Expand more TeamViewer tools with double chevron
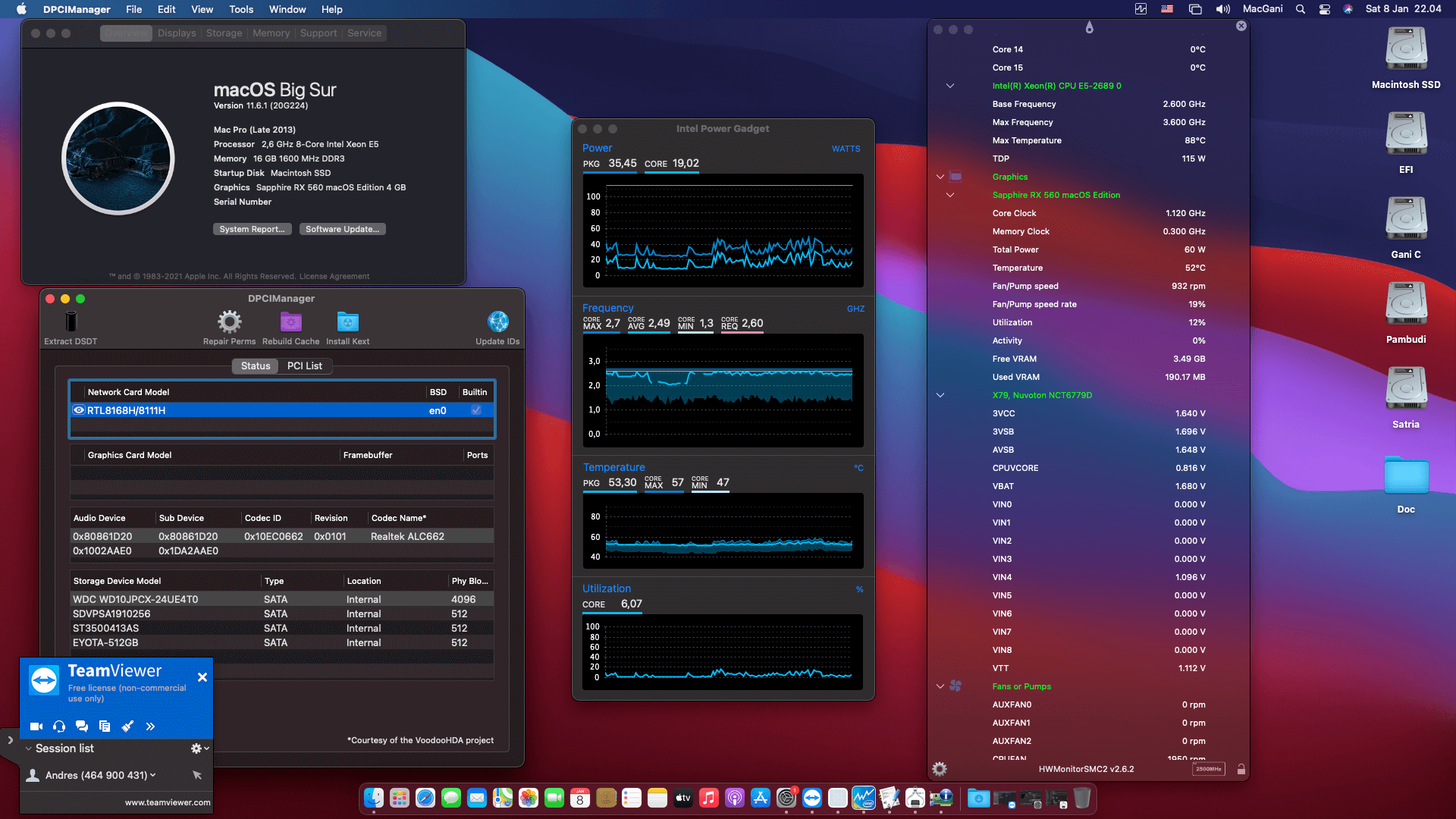The image size is (1456, 819). click(x=150, y=726)
